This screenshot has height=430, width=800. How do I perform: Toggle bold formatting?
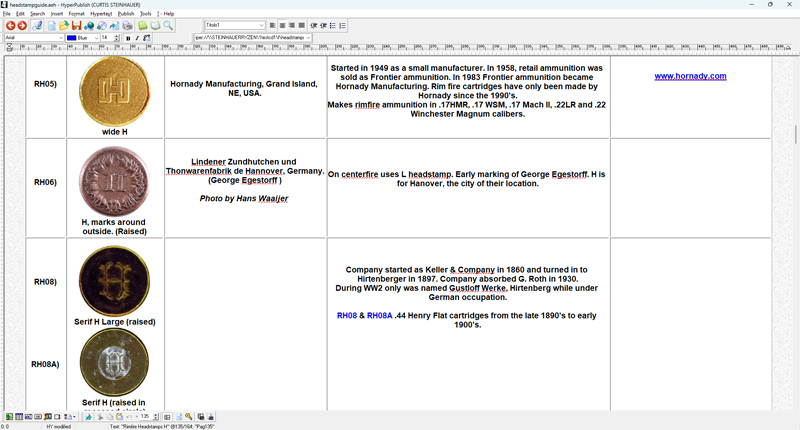(x=128, y=38)
